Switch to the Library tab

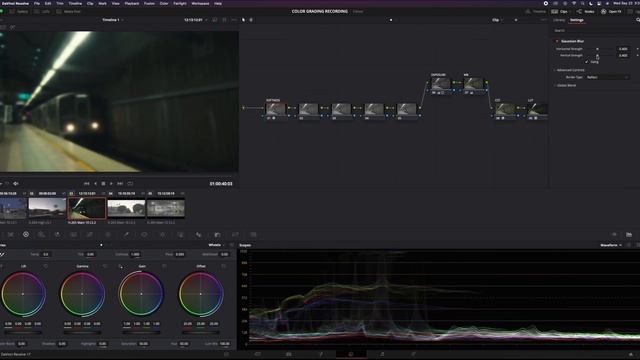click(x=559, y=20)
